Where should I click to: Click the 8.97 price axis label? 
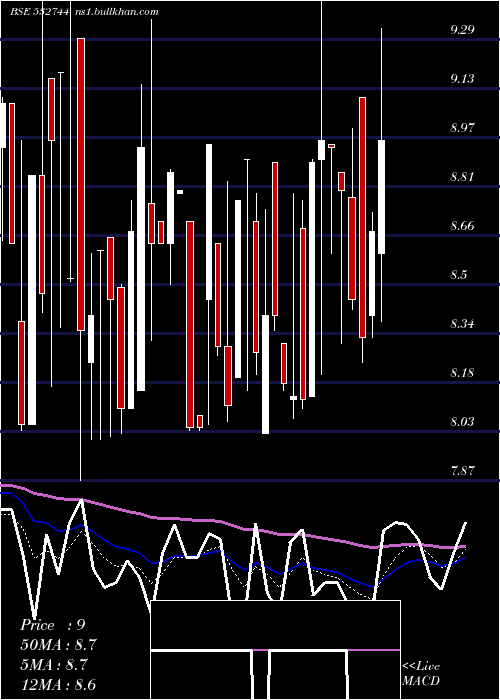pyautogui.click(x=462, y=128)
